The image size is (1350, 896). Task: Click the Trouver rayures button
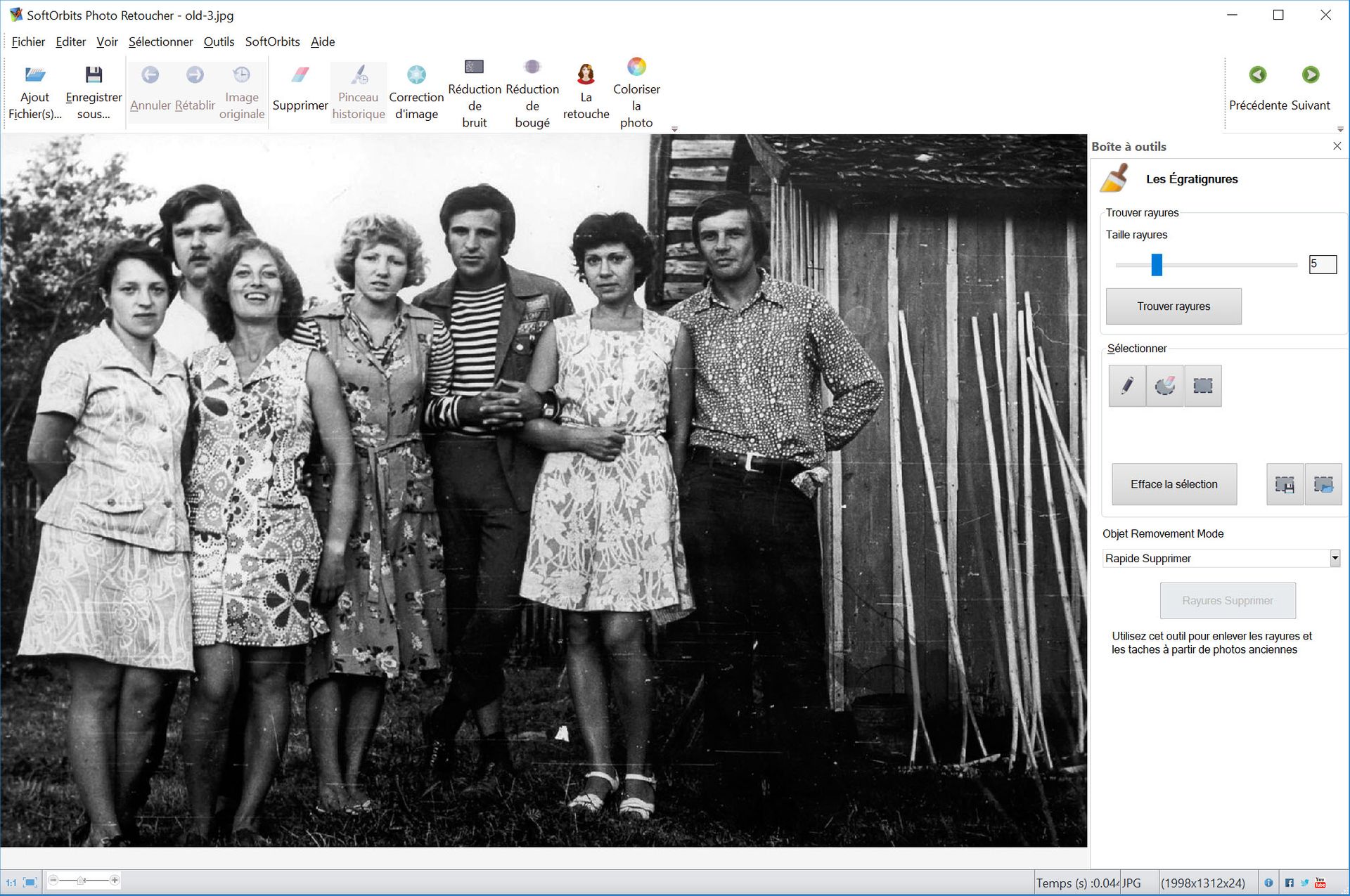1174,306
